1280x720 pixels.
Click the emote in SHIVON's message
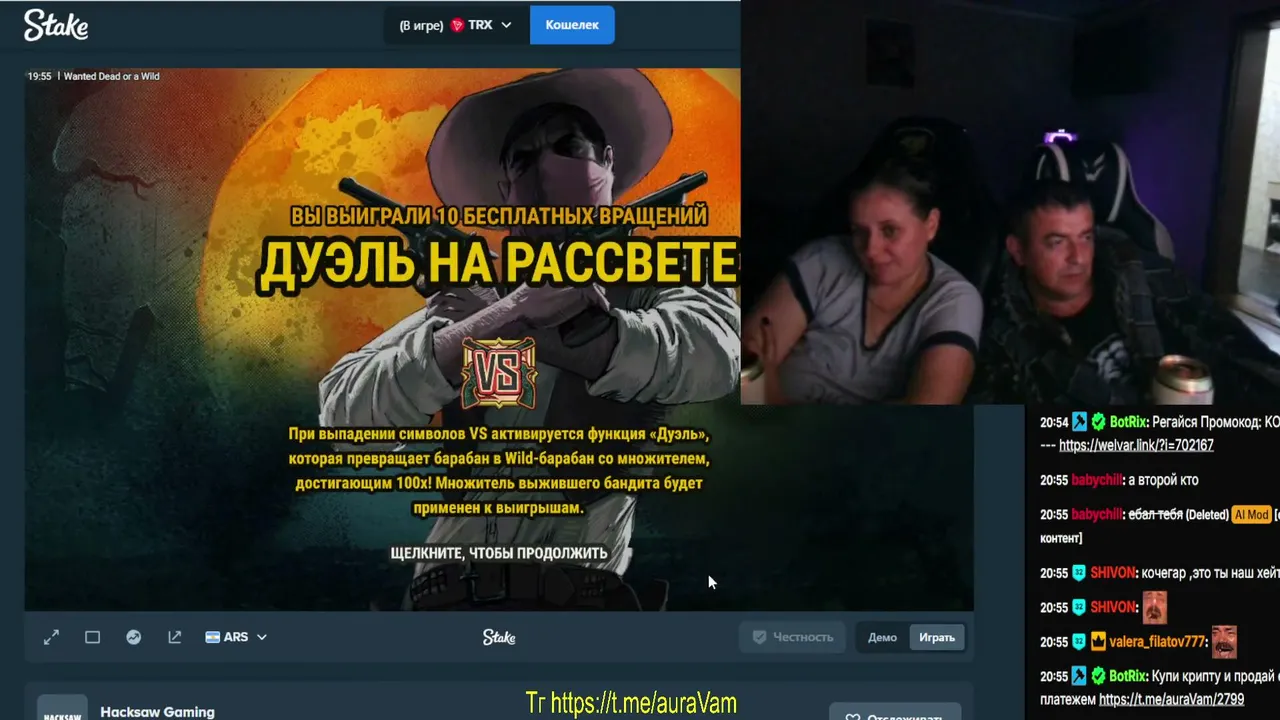(x=1155, y=607)
